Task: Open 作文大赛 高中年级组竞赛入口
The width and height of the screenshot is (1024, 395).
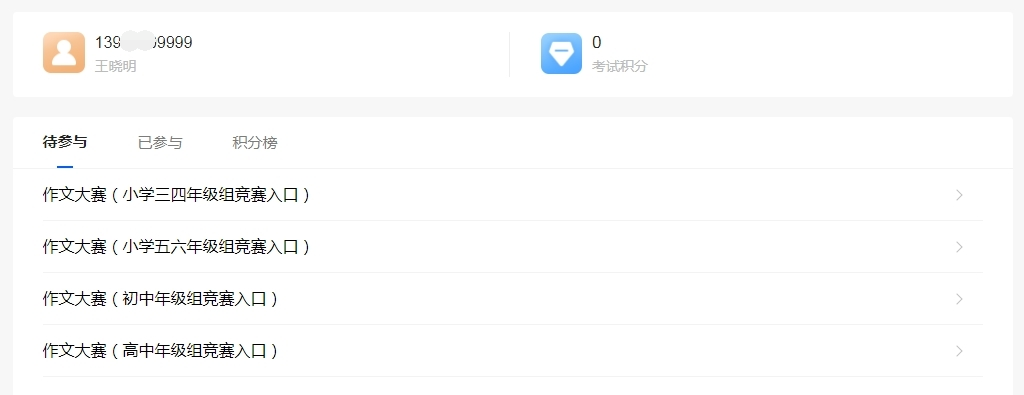Action: [x=161, y=351]
